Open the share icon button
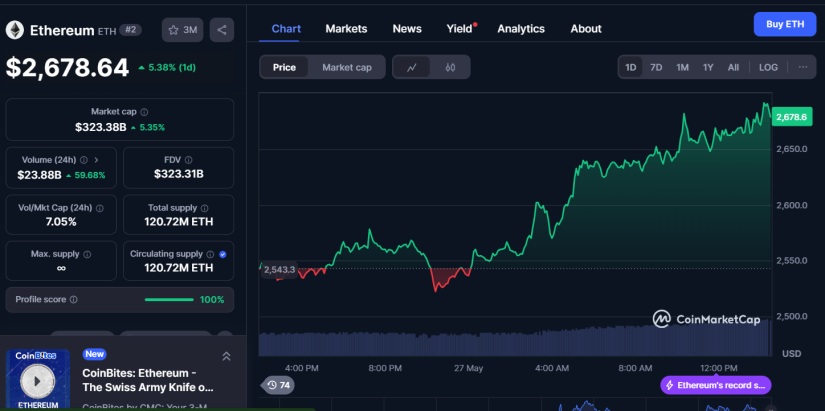825x411 pixels. [222, 30]
